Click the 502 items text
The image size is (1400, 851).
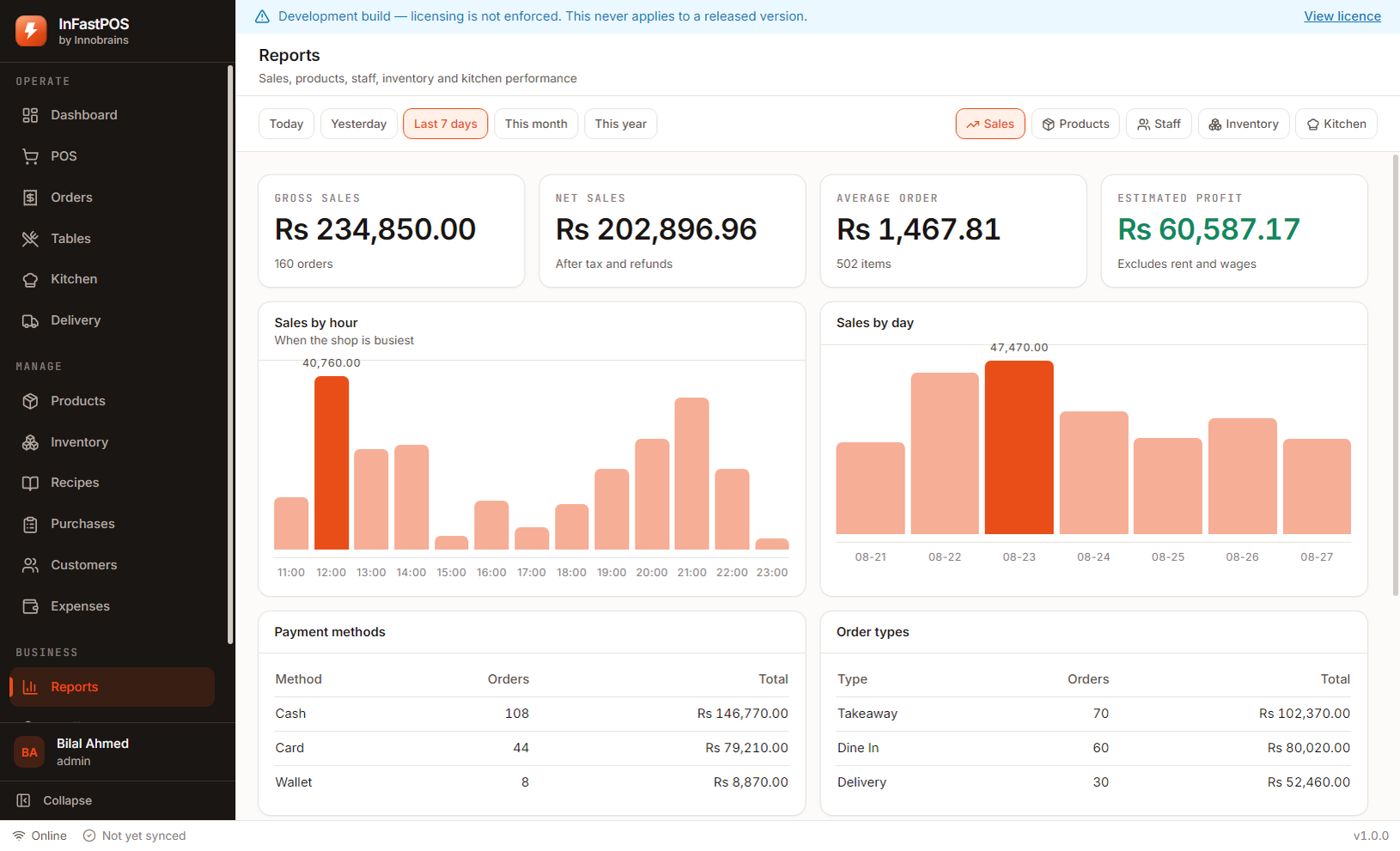click(x=864, y=264)
